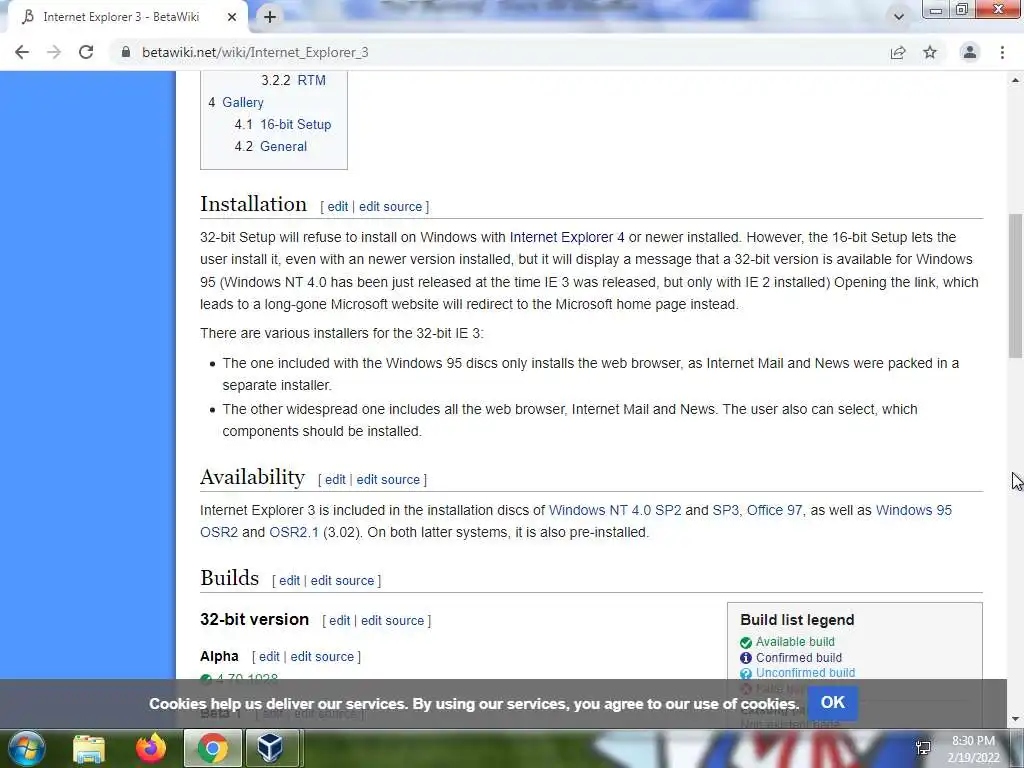Edit the Installation section
The image size is (1024, 768).
(x=338, y=206)
